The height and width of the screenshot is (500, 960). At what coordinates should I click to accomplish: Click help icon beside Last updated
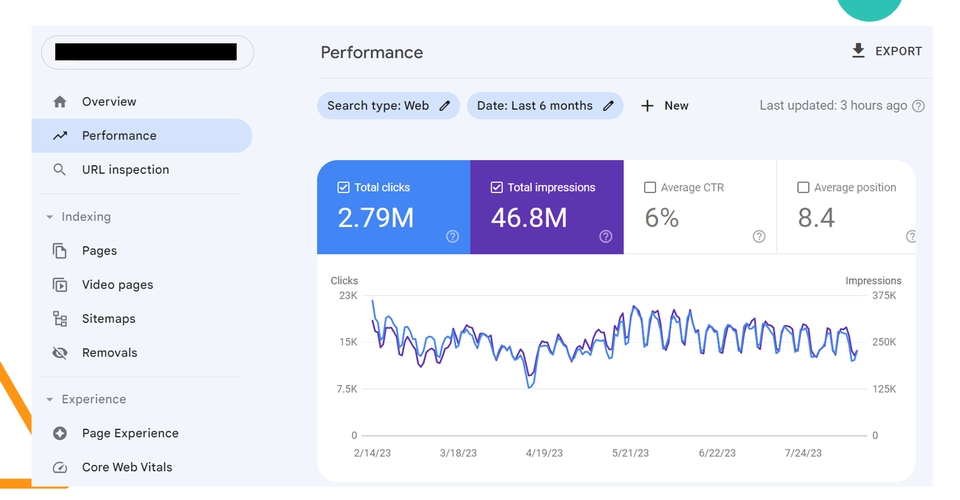coord(918,106)
